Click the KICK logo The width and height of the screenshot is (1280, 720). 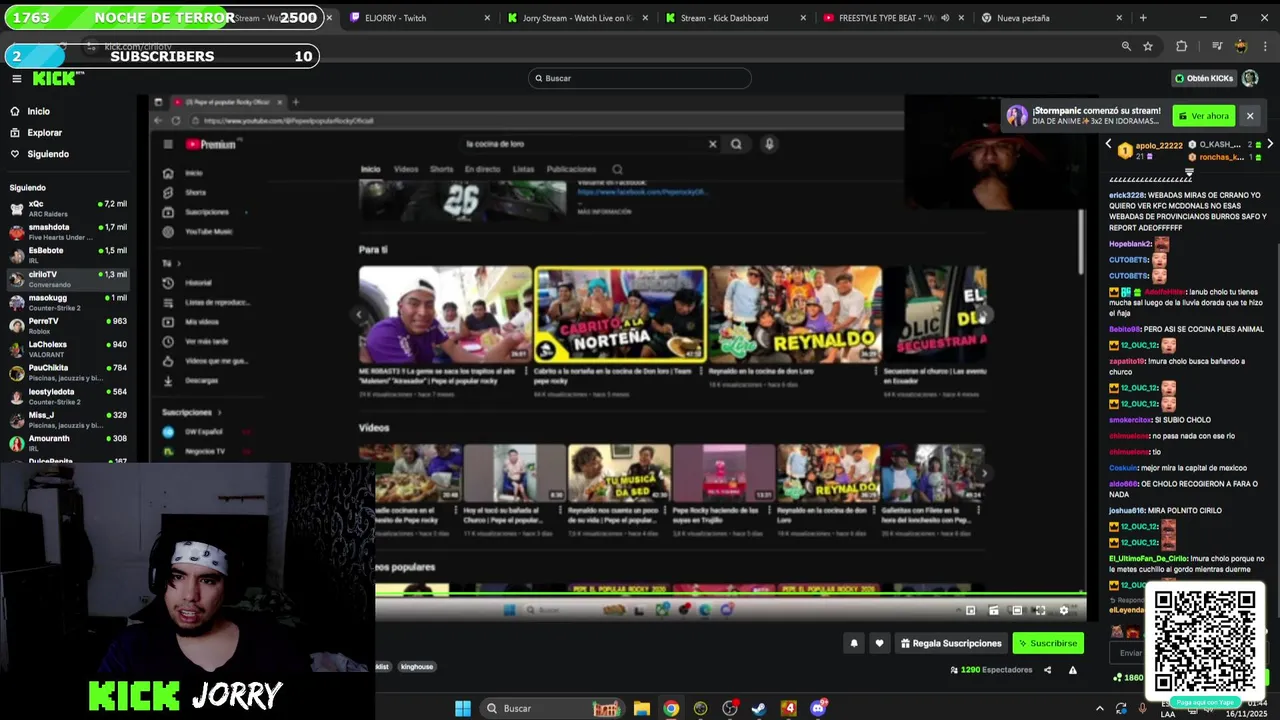tap(54, 79)
